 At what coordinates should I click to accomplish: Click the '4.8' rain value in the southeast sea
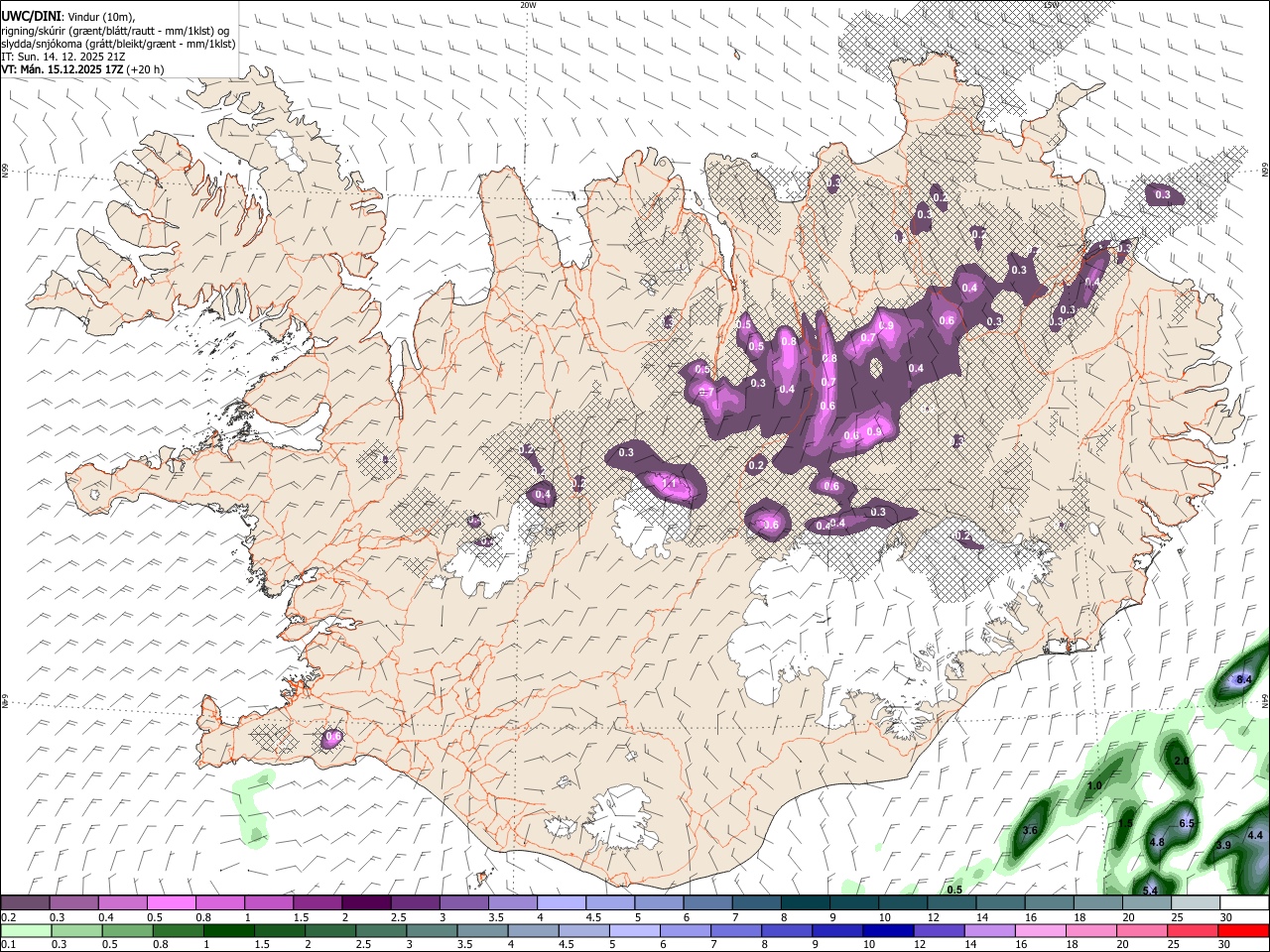(1157, 843)
